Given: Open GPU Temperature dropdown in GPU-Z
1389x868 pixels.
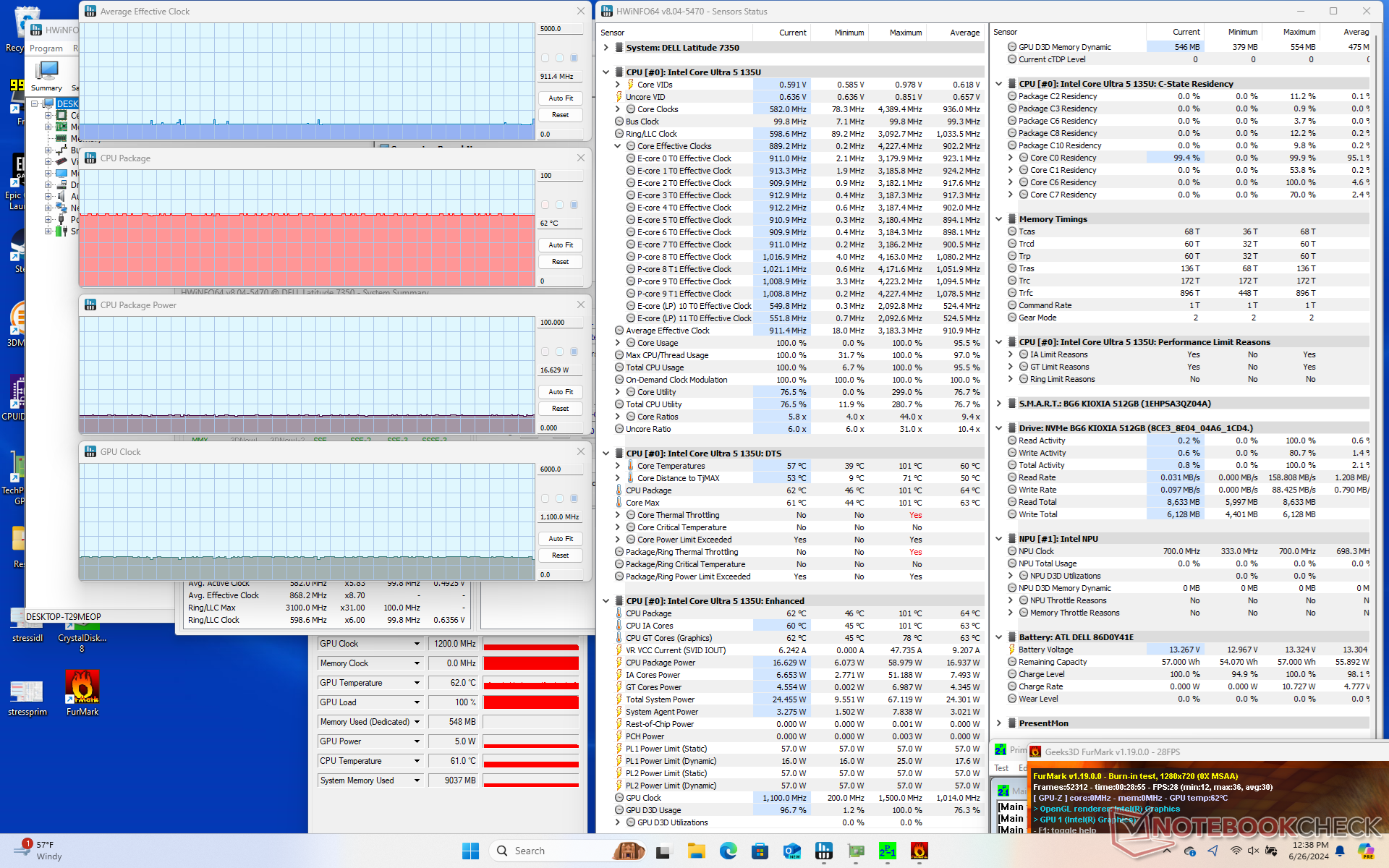Looking at the screenshot, I should click(417, 683).
